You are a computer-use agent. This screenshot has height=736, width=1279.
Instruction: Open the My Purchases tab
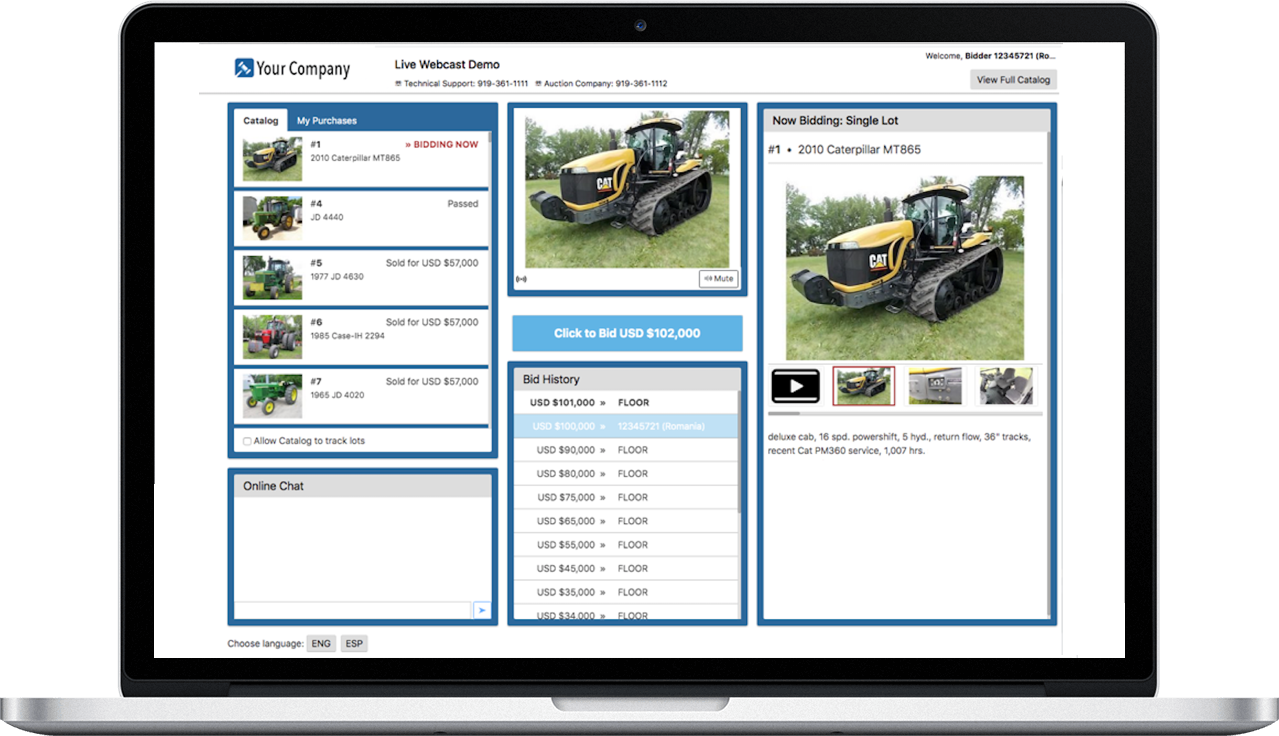click(327, 120)
